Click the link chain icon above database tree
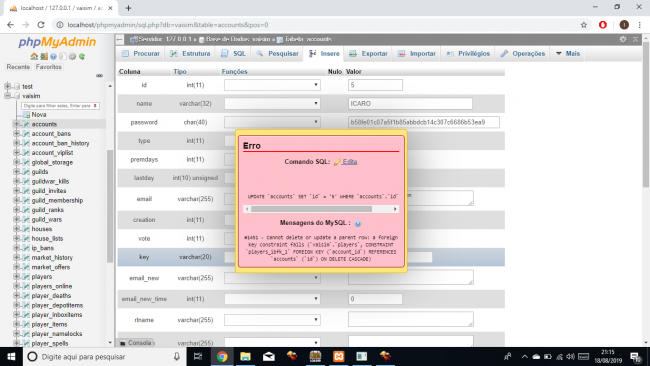650x366 pixels. point(99,76)
